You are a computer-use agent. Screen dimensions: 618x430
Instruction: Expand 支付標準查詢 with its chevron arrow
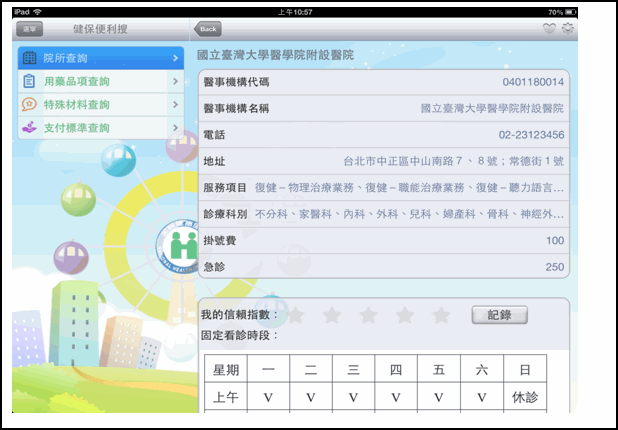pyautogui.click(x=175, y=127)
